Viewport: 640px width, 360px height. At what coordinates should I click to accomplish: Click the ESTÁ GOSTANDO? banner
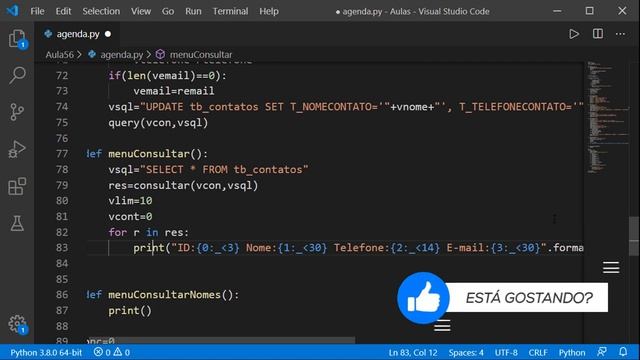point(529,298)
